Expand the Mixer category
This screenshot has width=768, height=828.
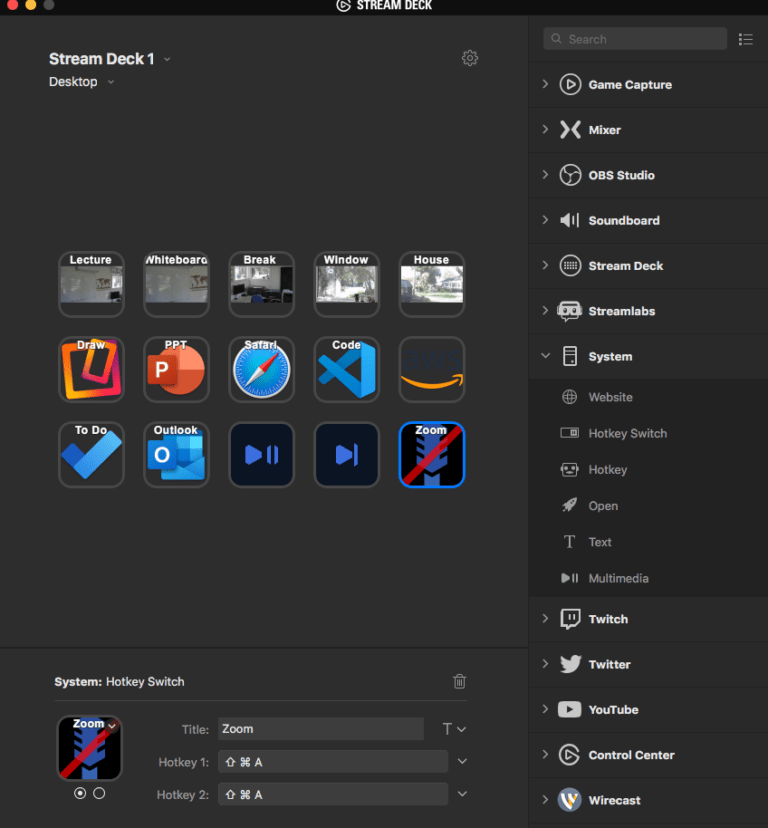[x=545, y=129]
